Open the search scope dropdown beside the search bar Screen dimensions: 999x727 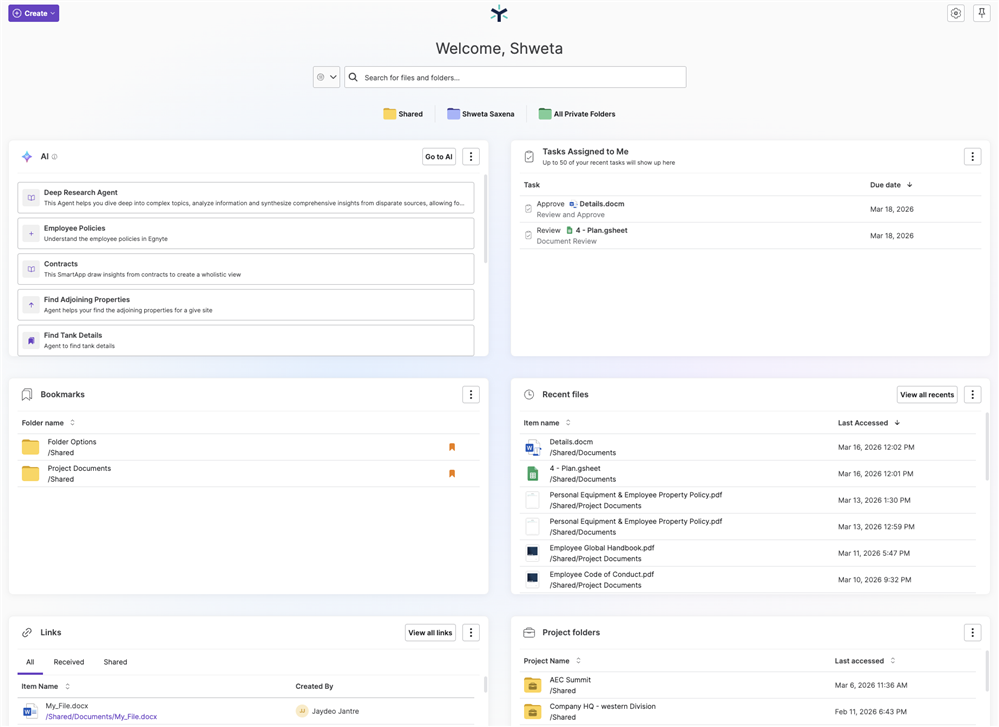point(326,77)
